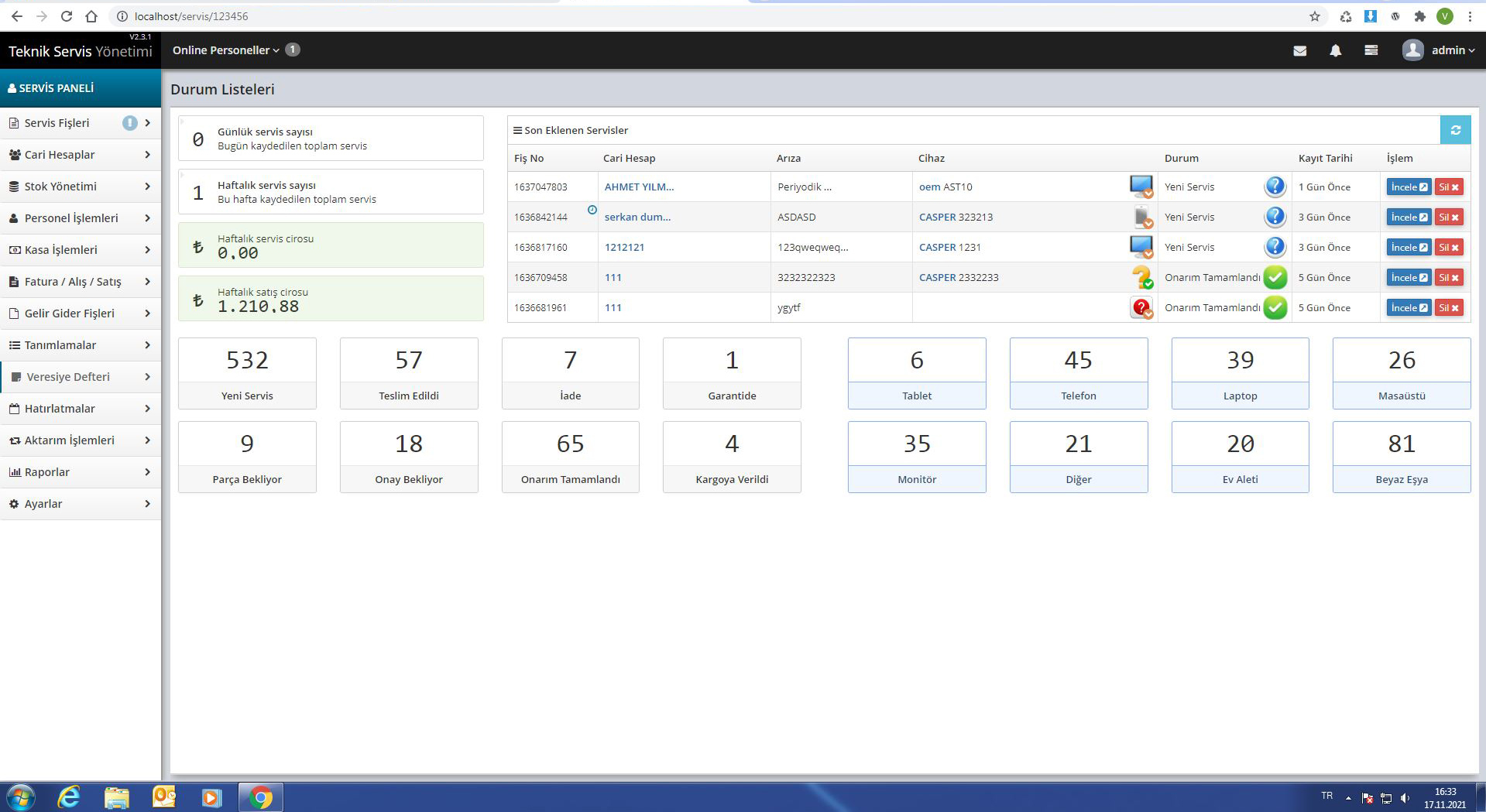Click the refresh icon in Son Eklenen Servisler
This screenshot has height=812, width=1486.
coord(1455,130)
